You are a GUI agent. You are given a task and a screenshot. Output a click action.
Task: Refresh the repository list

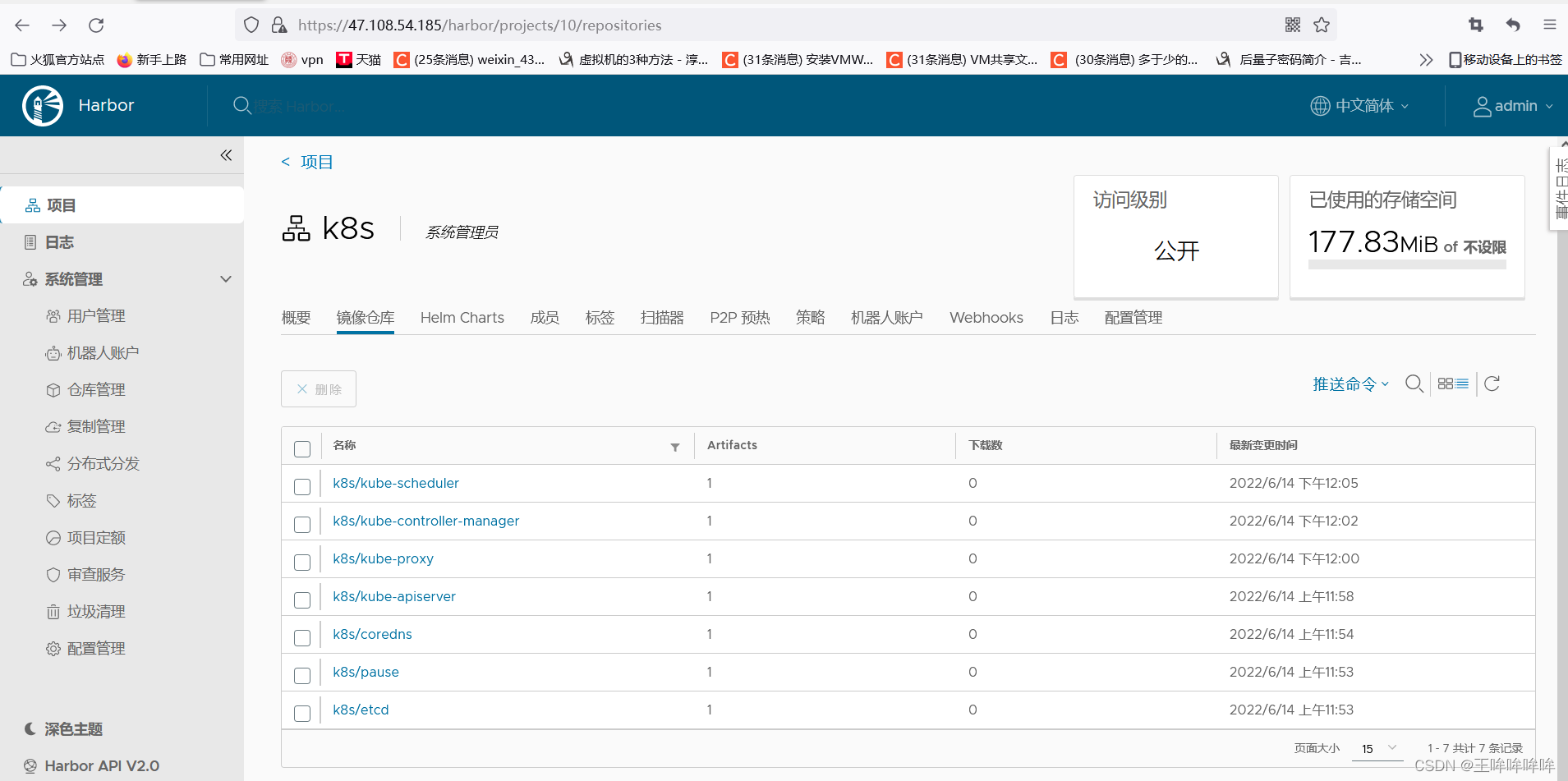click(1492, 384)
